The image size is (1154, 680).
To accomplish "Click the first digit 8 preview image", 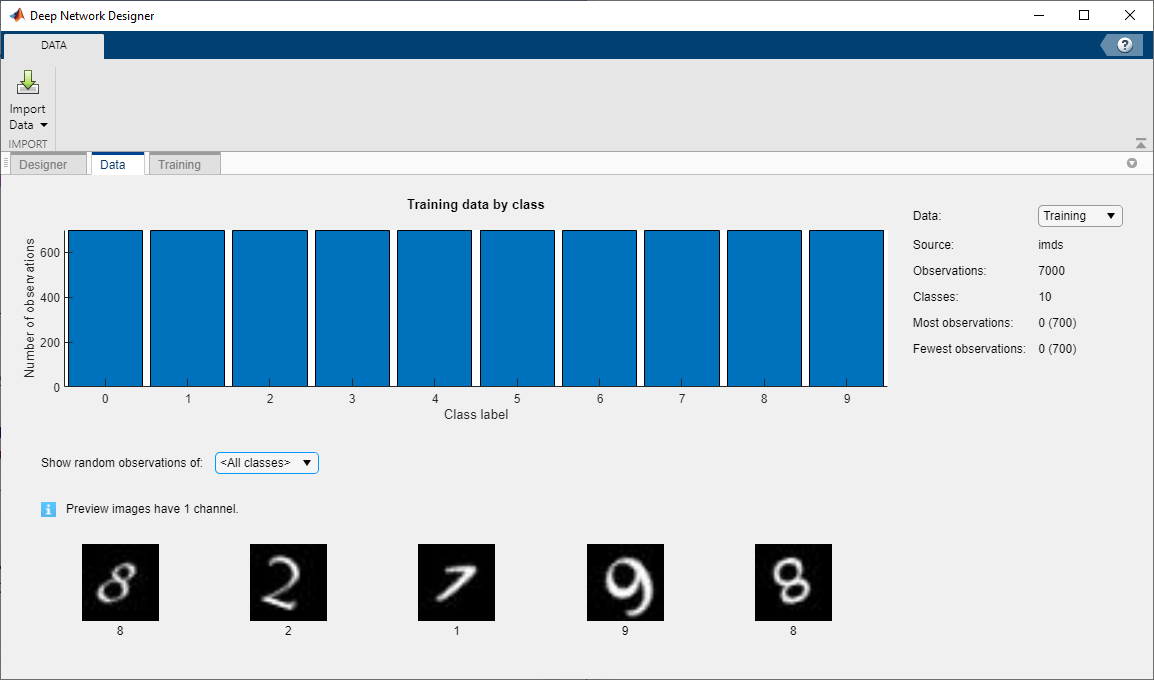I will (x=120, y=582).
